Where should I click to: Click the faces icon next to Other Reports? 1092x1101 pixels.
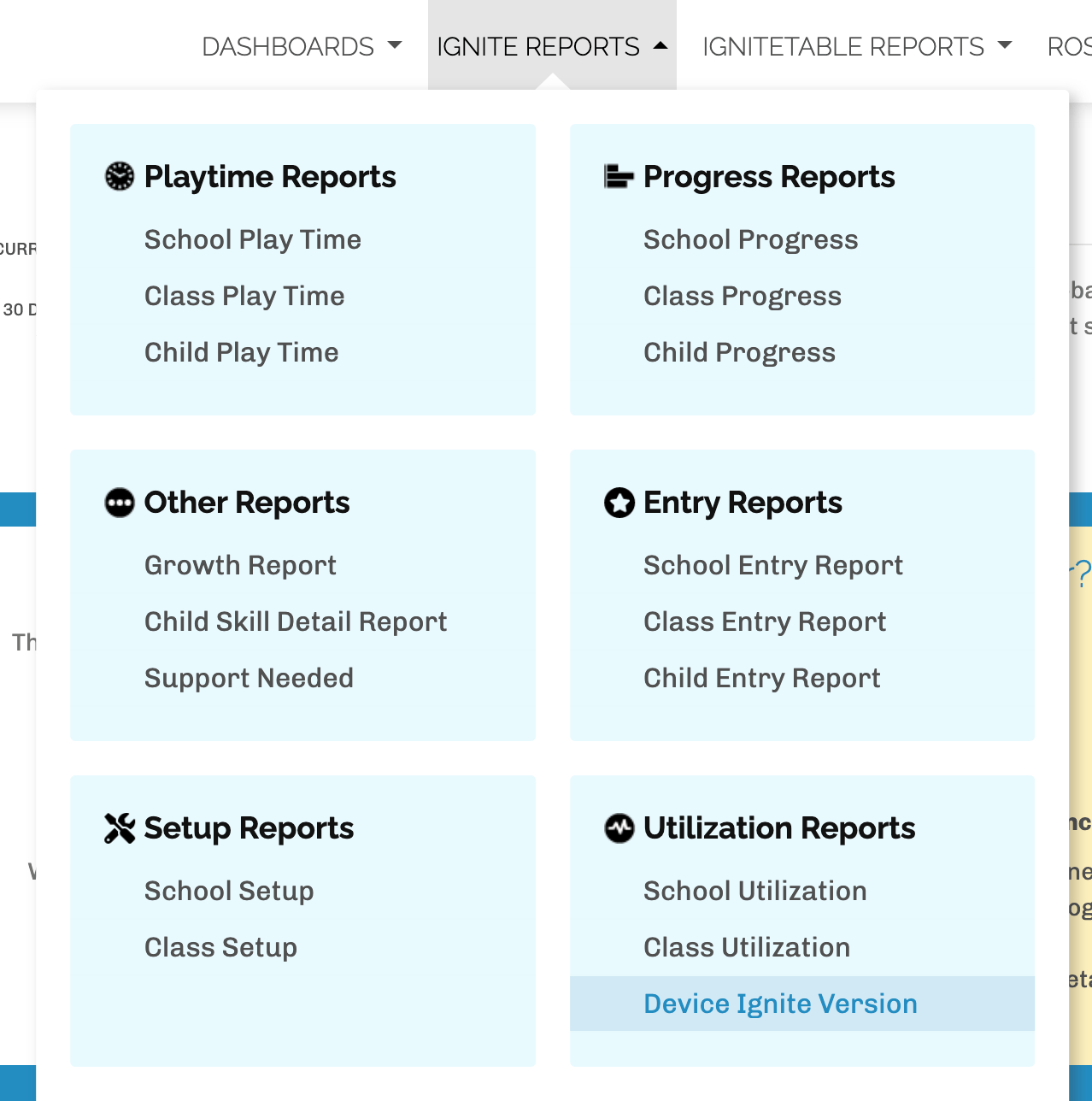pos(119,503)
